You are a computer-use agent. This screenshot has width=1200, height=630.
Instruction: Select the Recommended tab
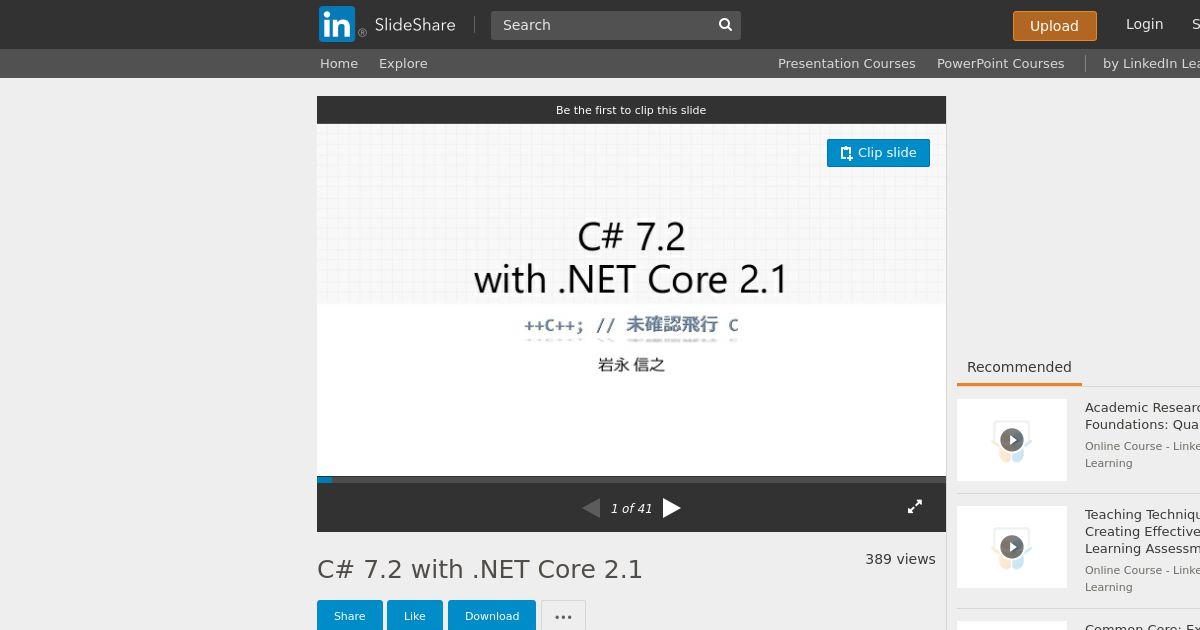click(x=1019, y=367)
